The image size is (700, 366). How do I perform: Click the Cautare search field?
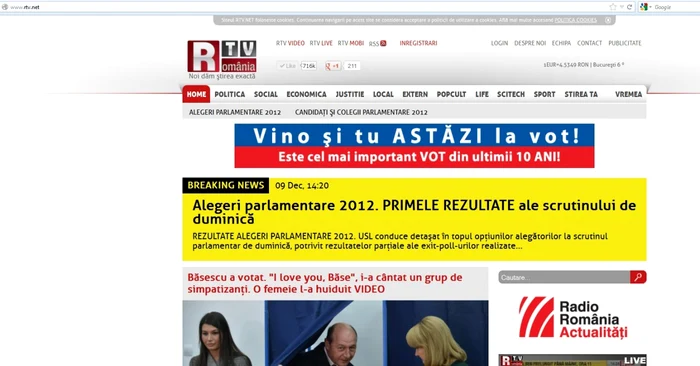coord(564,277)
